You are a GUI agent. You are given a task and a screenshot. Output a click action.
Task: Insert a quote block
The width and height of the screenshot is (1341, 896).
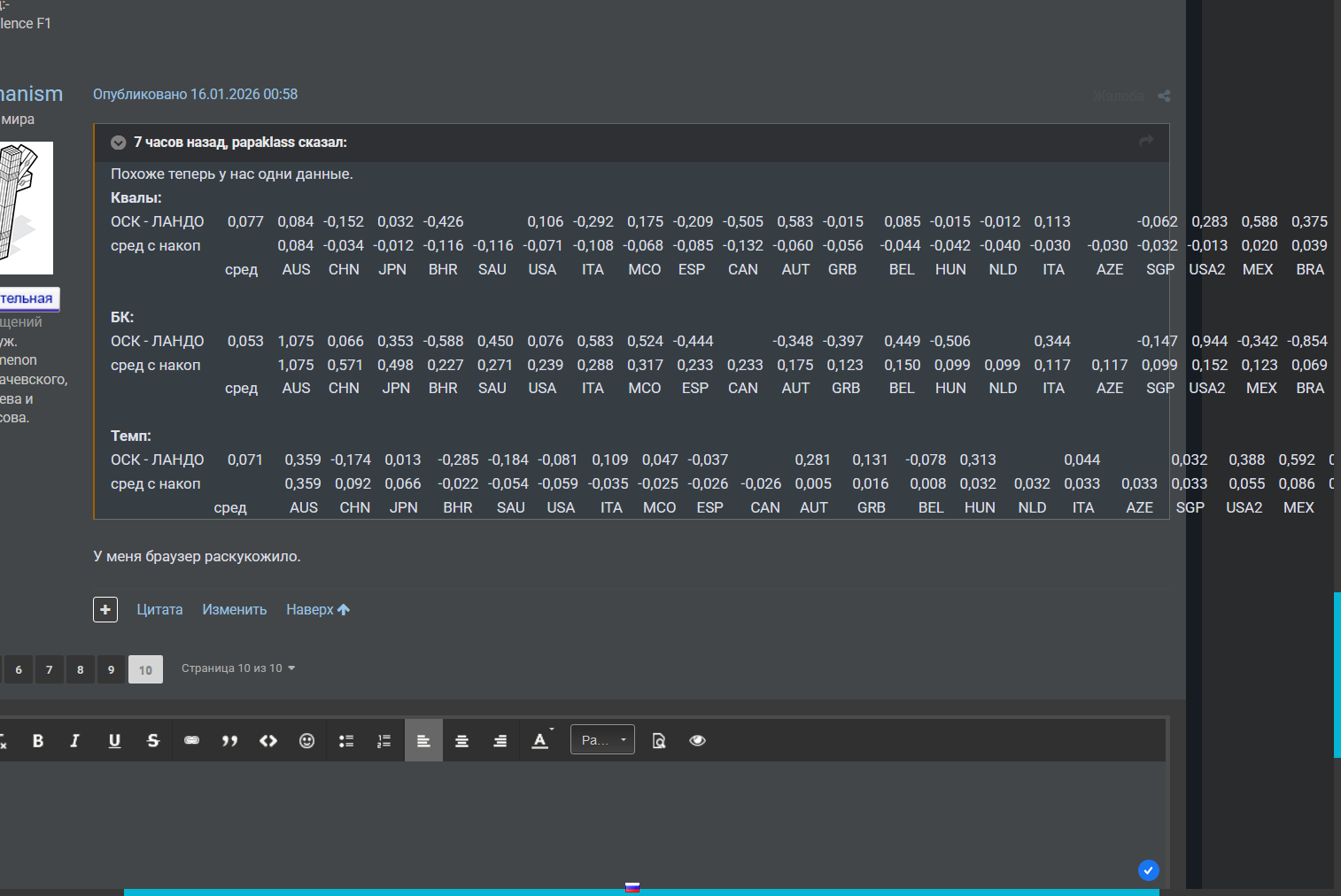229,741
